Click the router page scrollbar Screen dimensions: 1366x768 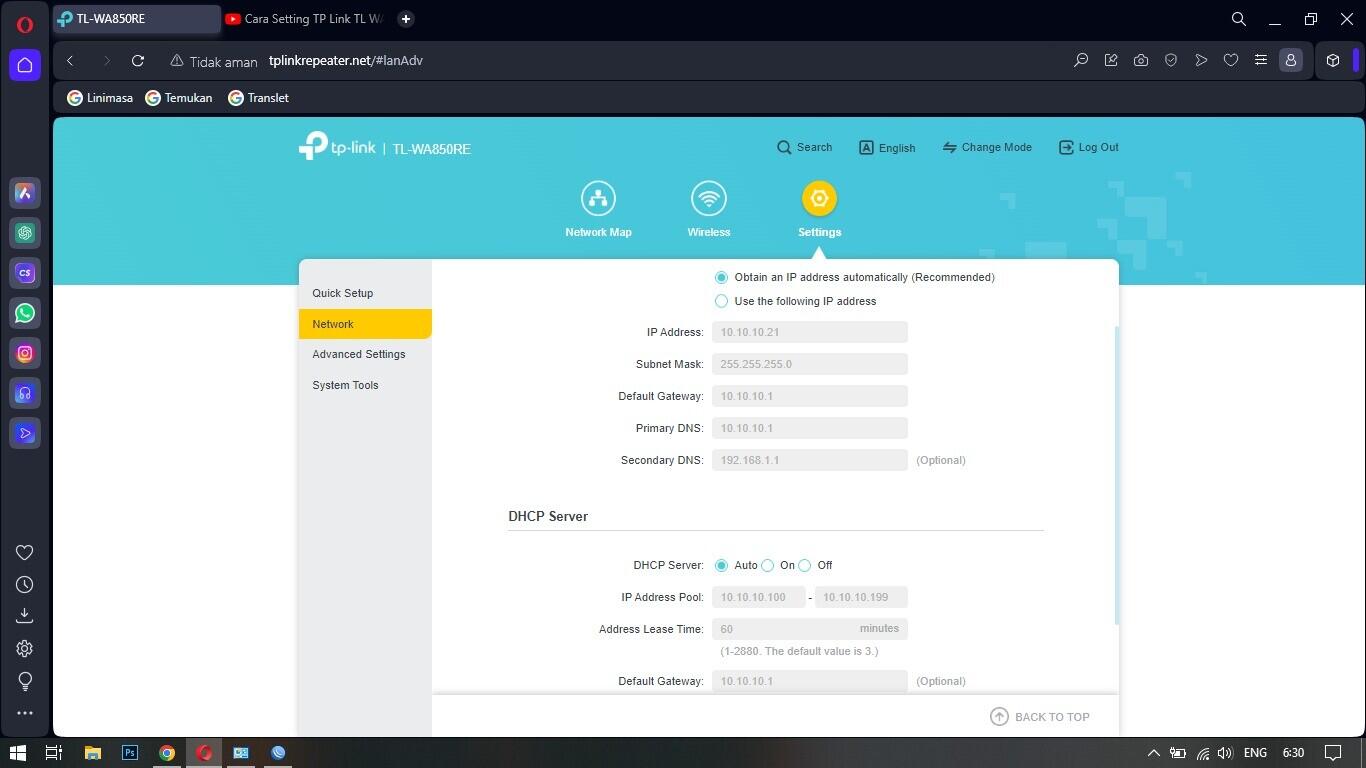coord(1116,476)
